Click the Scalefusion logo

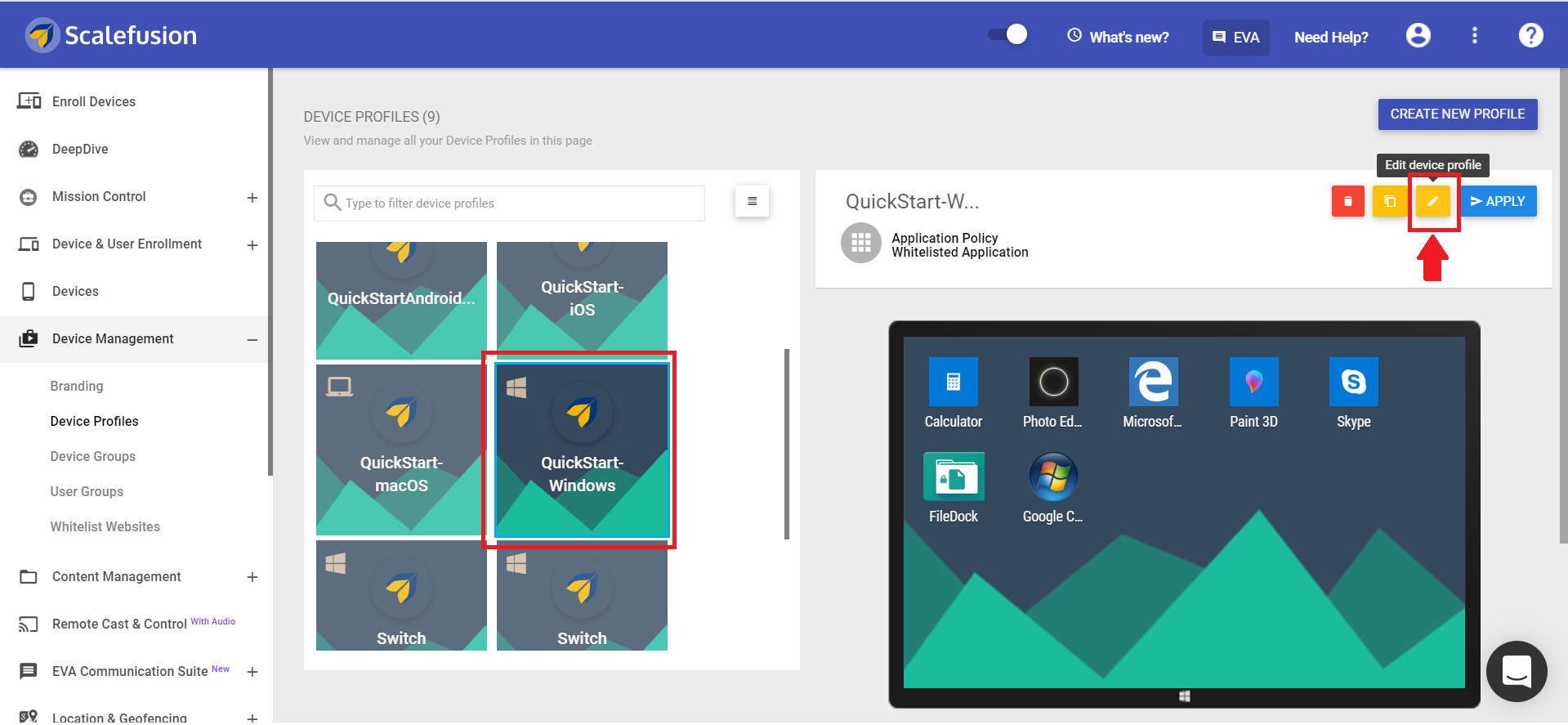[x=111, y=35]
